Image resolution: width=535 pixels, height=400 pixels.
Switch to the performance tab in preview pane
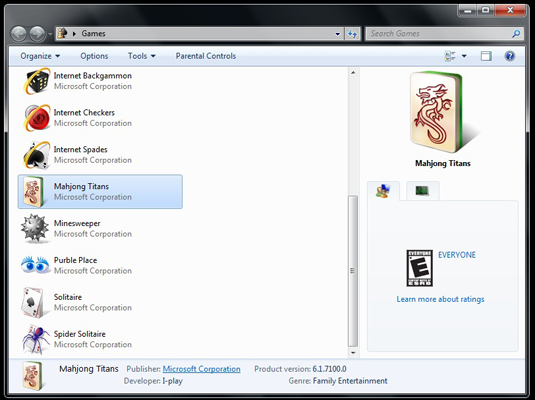tap(422, 191)
